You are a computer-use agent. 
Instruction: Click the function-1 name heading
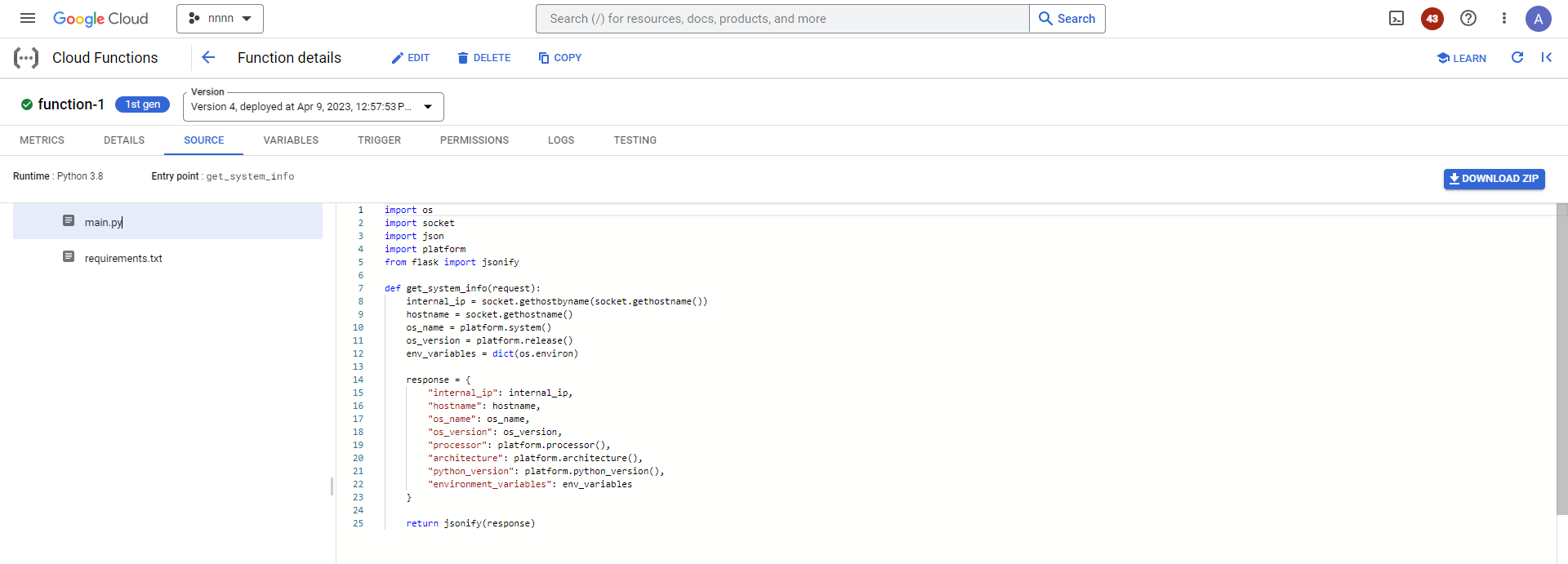[71, 104]
